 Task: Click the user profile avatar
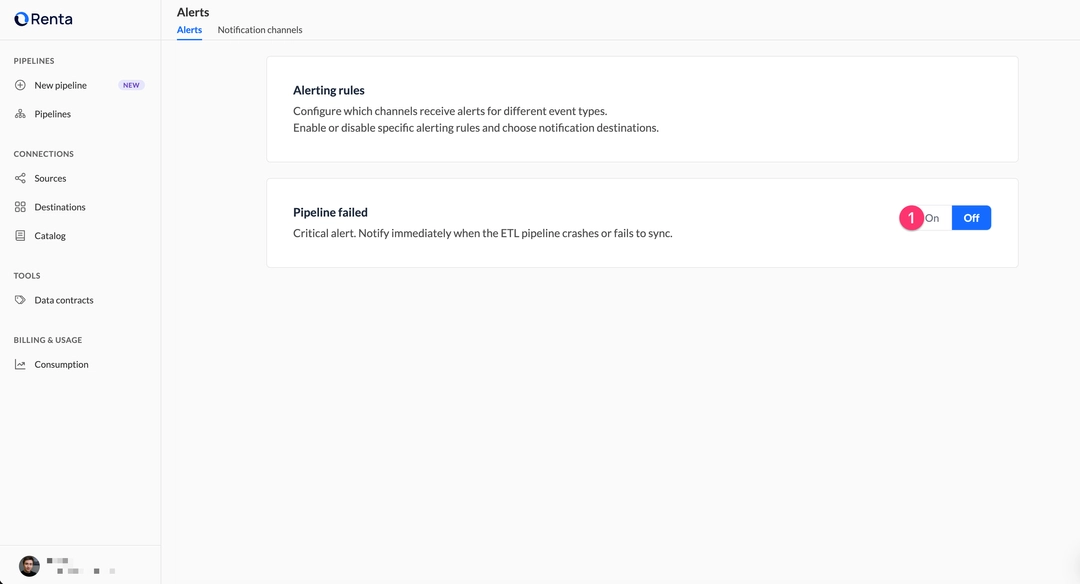[x=28, y=565]
